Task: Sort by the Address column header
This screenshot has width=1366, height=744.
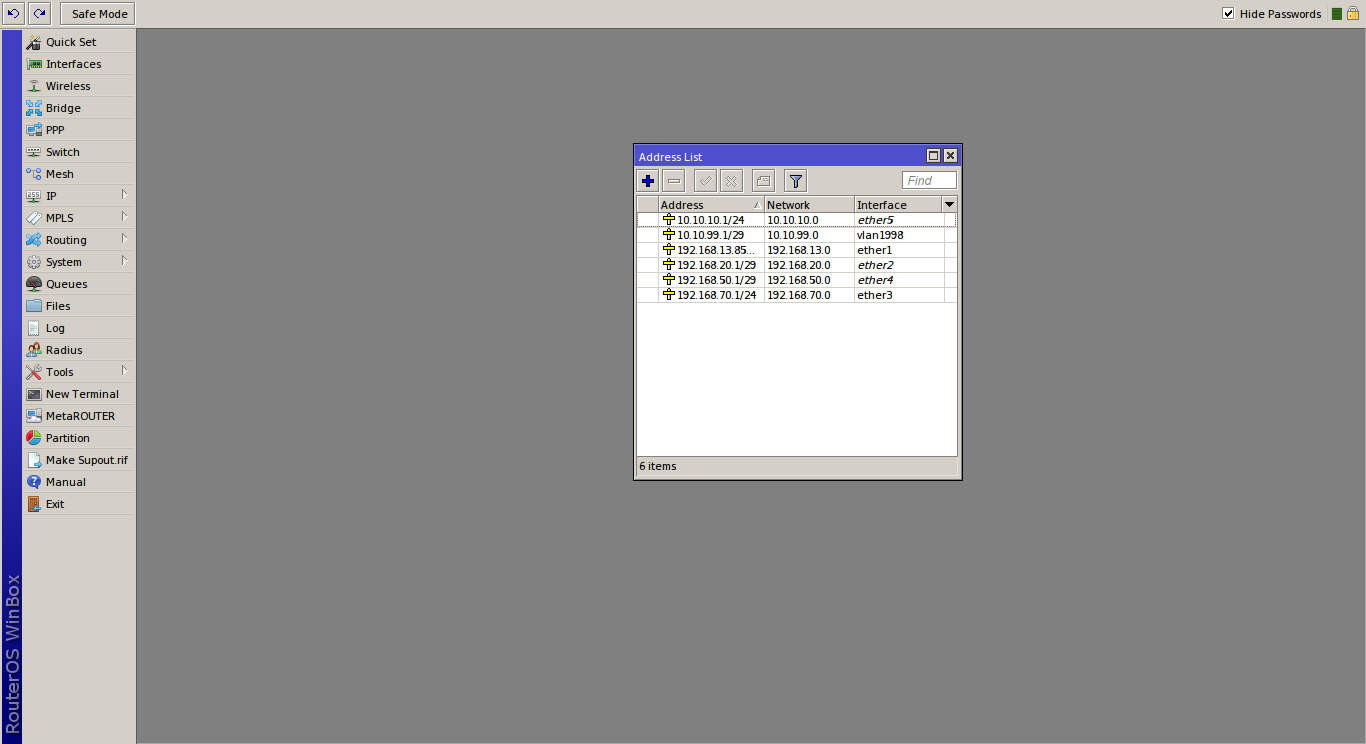Action: (x=711, y=204)
